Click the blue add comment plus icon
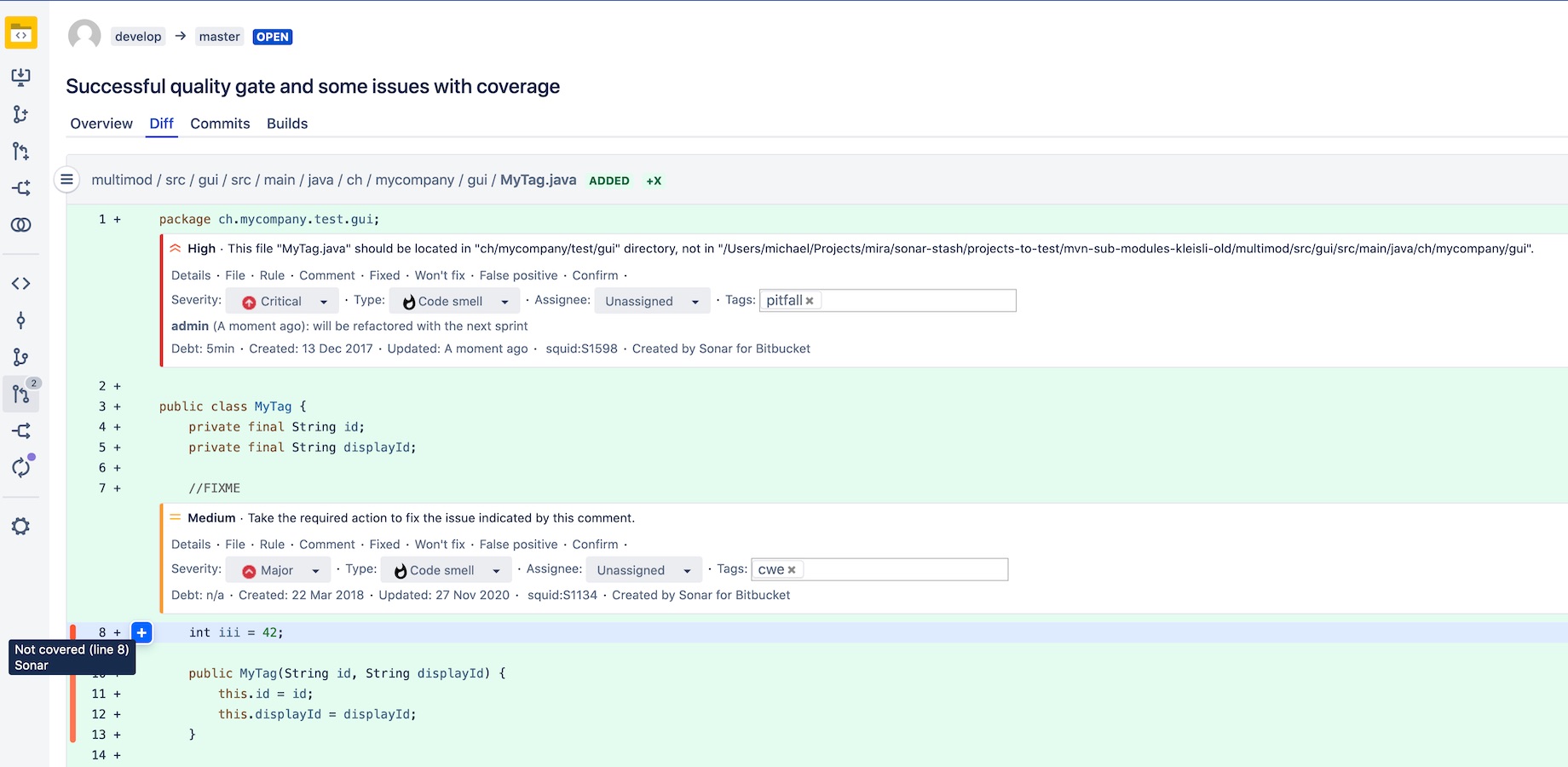The image size is (1568, 767). [x=142, y=632]
